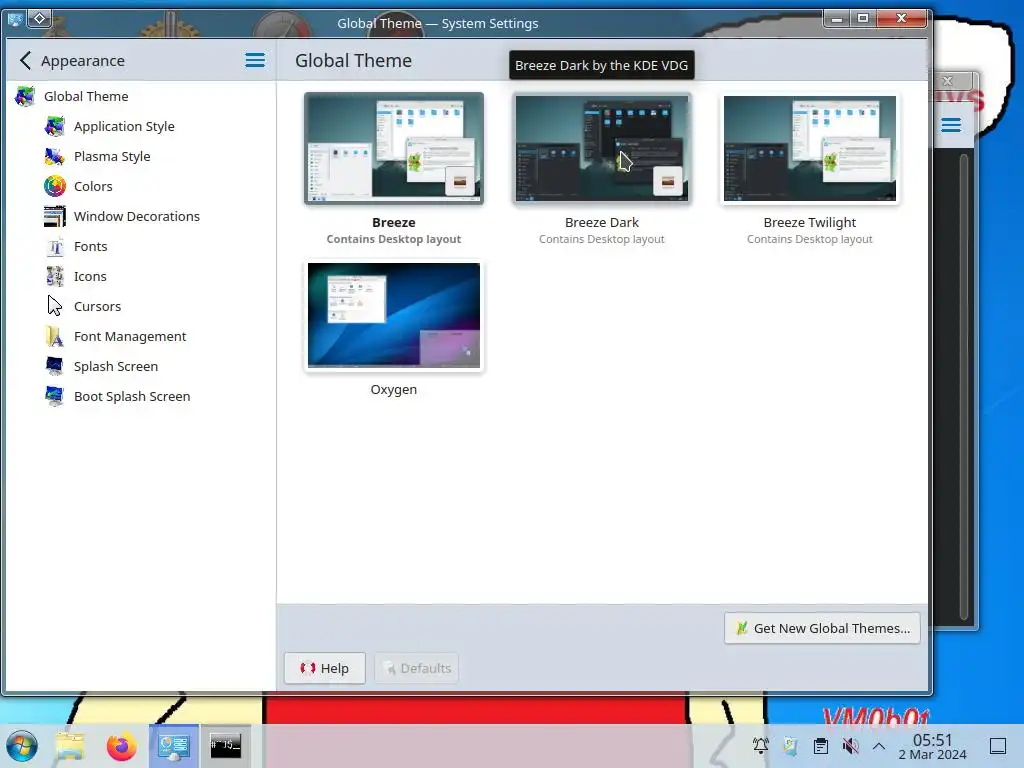Click the Boot Splash Screen label
This screenshot has height=768, width=1024.
pyautogui.click(x=132, y=396)
